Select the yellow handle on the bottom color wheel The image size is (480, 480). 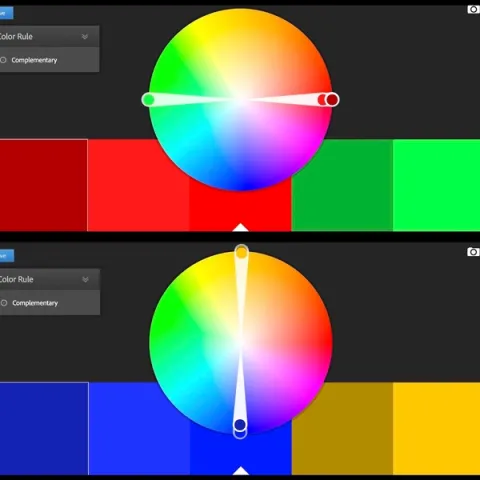[x=241, y=253]
